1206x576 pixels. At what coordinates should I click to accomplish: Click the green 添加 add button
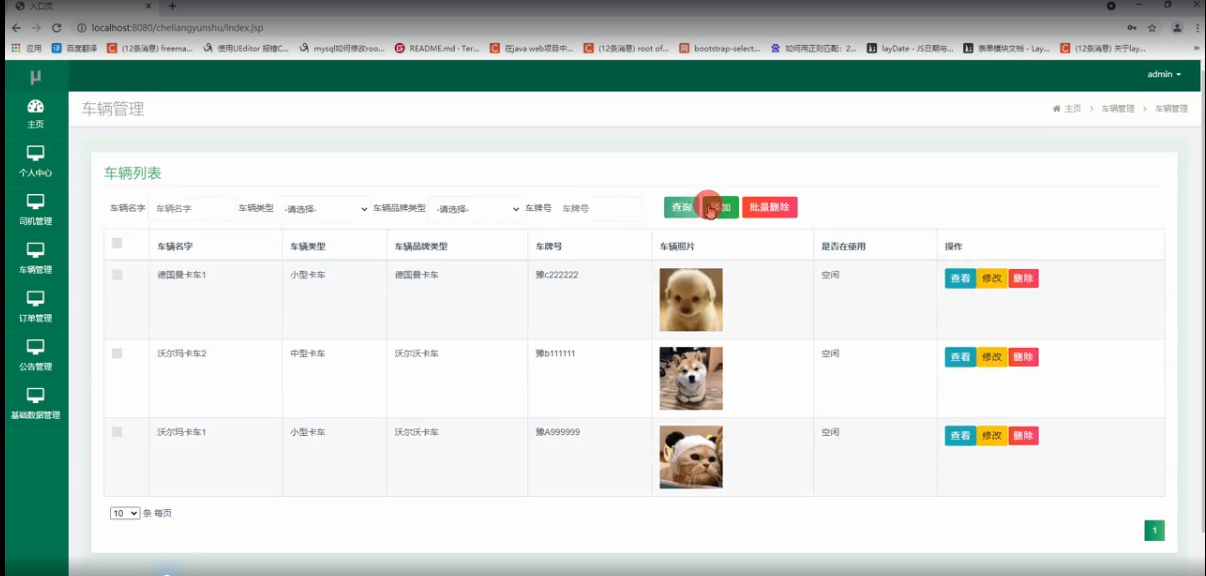[x=720, y=207]
